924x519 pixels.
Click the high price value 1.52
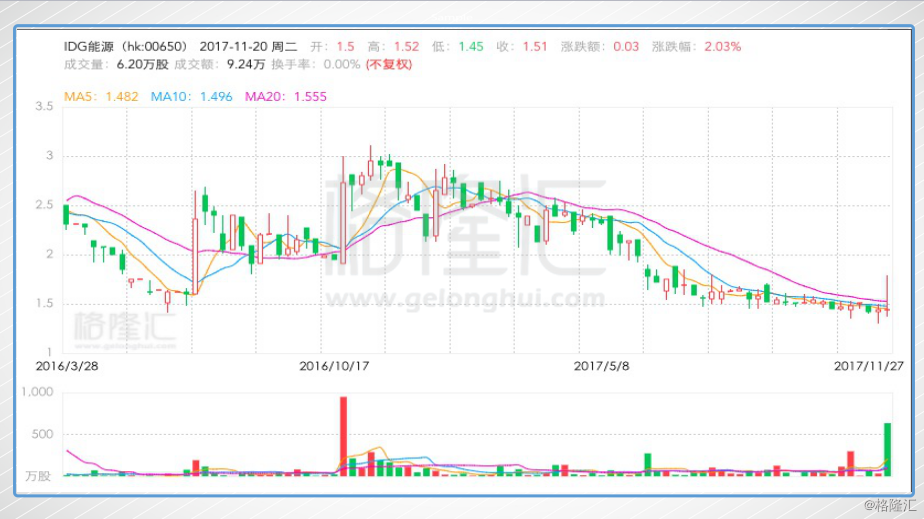[407, 47]
